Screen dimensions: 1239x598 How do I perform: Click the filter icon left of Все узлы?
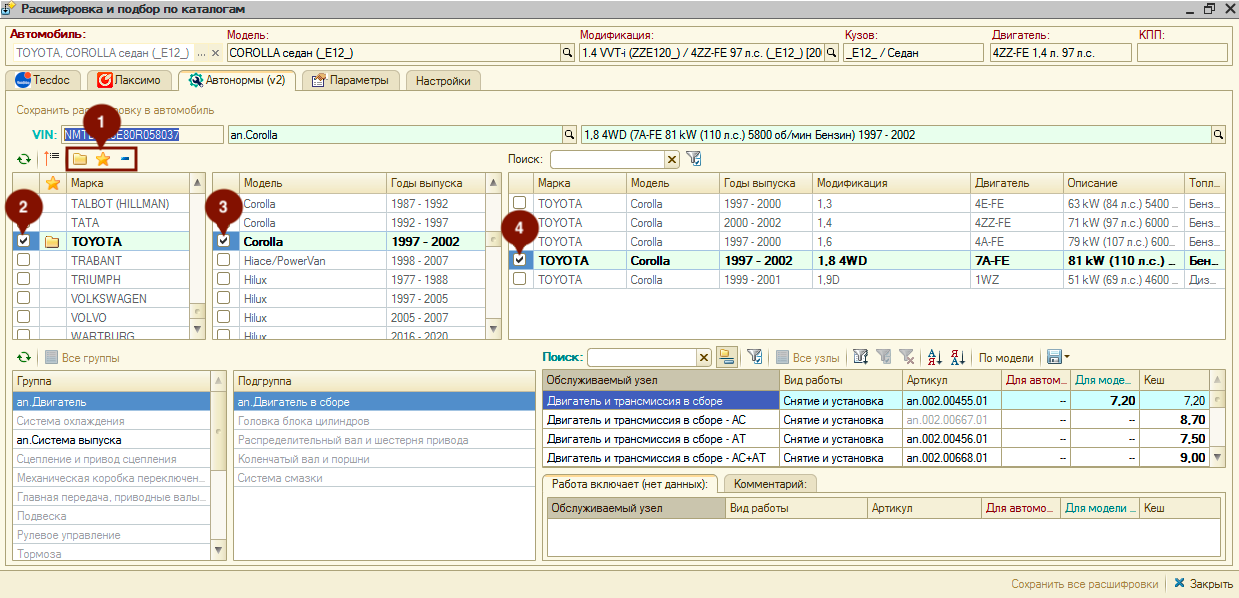click(x=756, y=357)
